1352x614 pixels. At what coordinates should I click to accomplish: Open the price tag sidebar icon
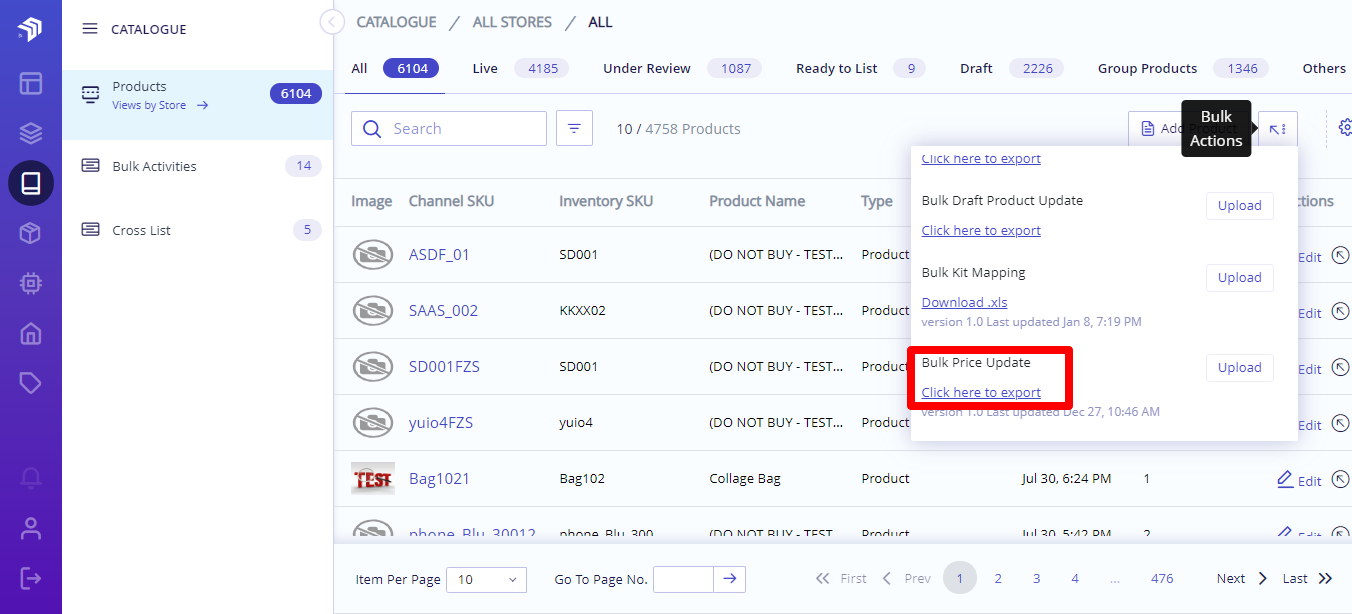tap(30, 383)
